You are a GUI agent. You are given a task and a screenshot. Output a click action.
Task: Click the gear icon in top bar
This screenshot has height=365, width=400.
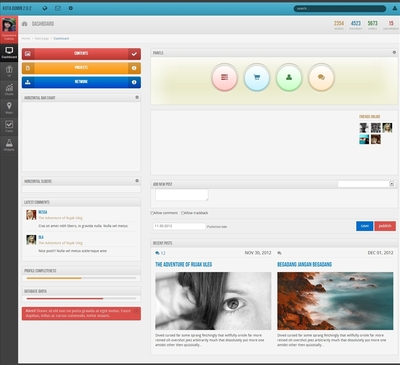71,8
